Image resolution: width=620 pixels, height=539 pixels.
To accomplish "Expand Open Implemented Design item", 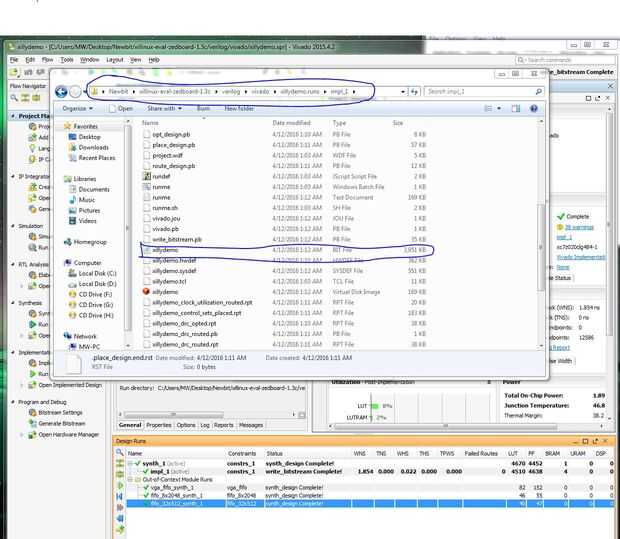I will 22,385.
